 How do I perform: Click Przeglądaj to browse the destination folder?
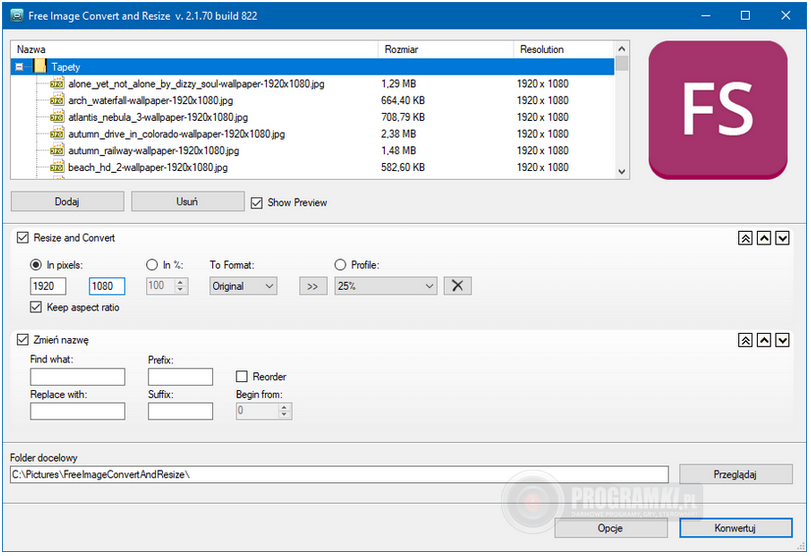[735, 474]
